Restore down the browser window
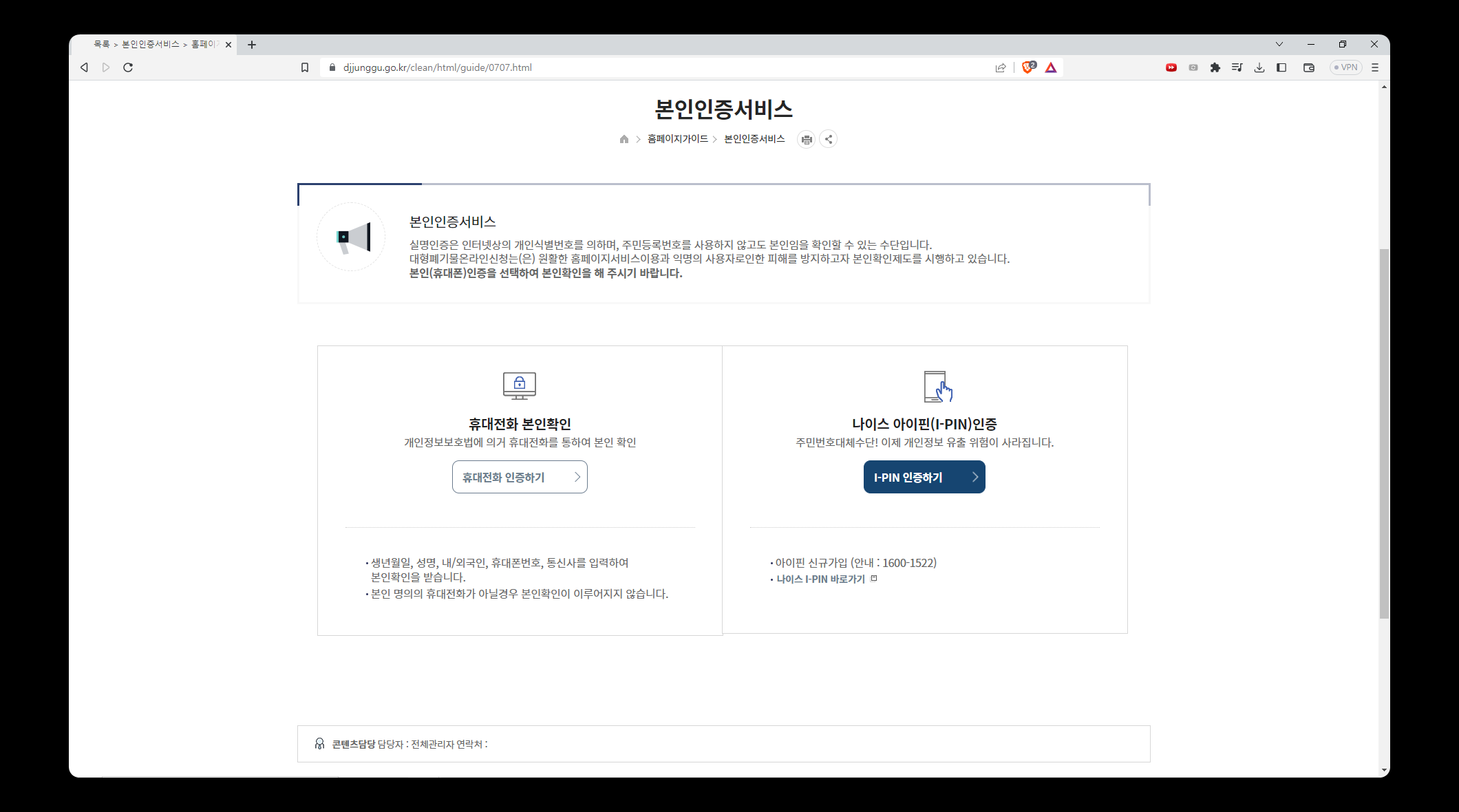The width and height of the screenshot is (1459, 812). coord(1343,44)
